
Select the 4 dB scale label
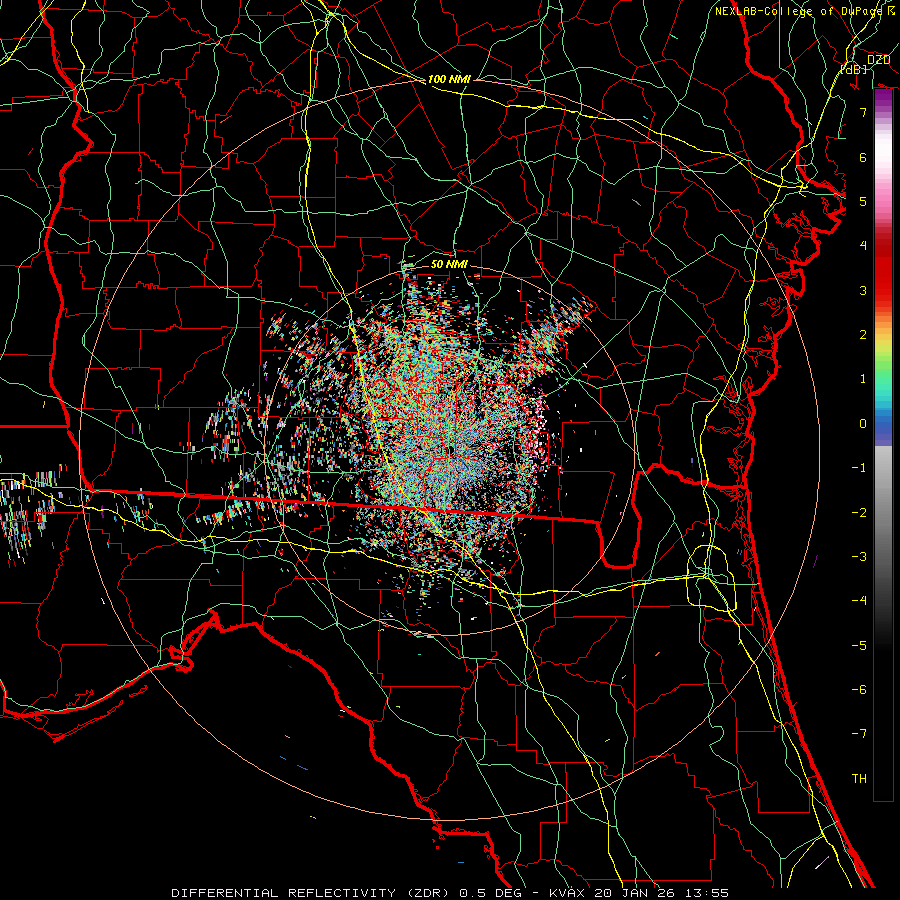coord(863,246)
